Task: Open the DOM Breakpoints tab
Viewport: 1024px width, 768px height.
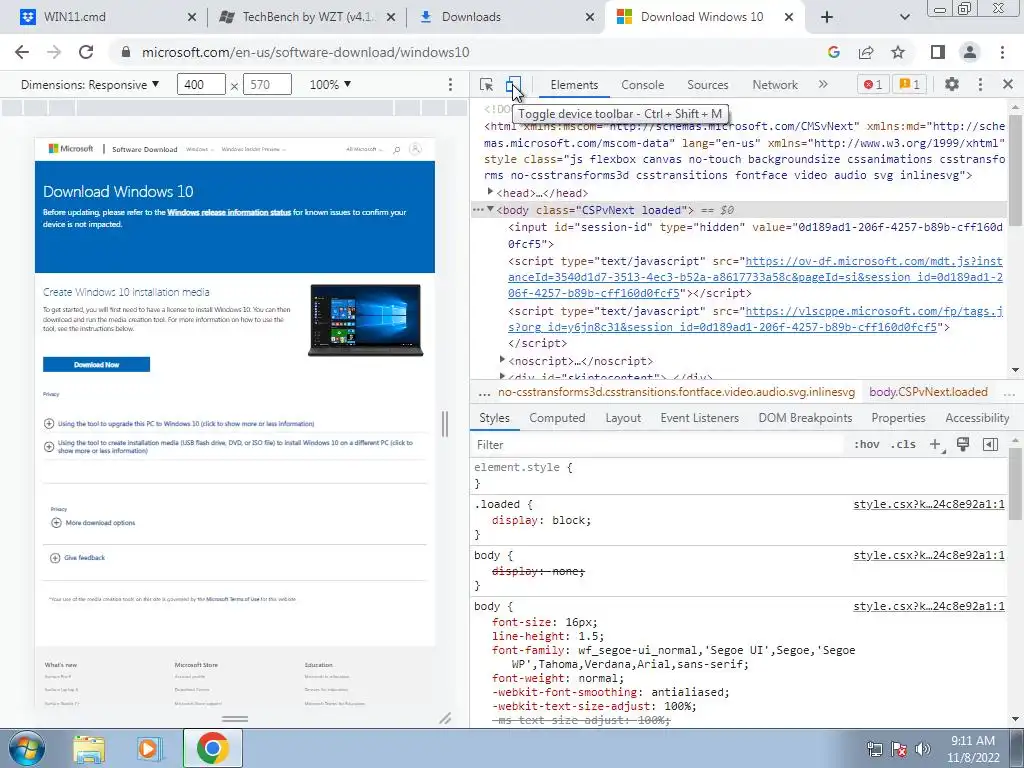Action: click(805, 418)
